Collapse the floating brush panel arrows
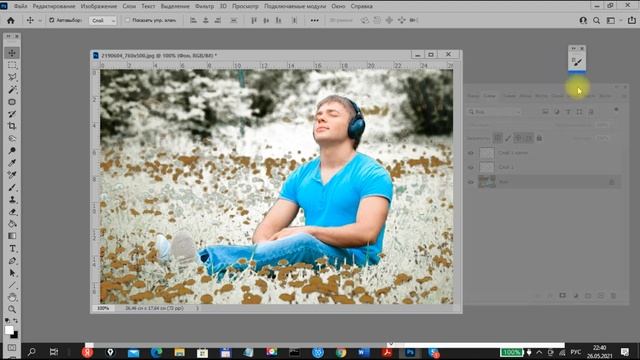Viewport: 640px width, 360px height. [573, 48]
